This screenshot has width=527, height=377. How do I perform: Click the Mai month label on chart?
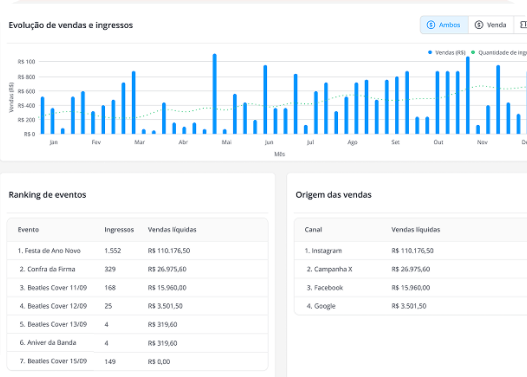pyautogui.click(x=227, y=142)
